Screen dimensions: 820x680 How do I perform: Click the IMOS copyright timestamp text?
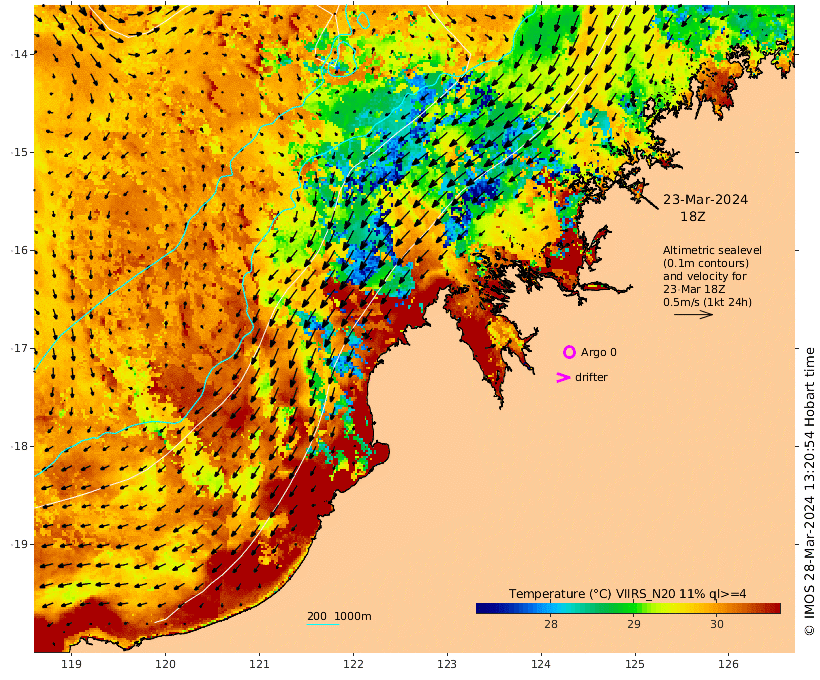(x=809, y=491)
